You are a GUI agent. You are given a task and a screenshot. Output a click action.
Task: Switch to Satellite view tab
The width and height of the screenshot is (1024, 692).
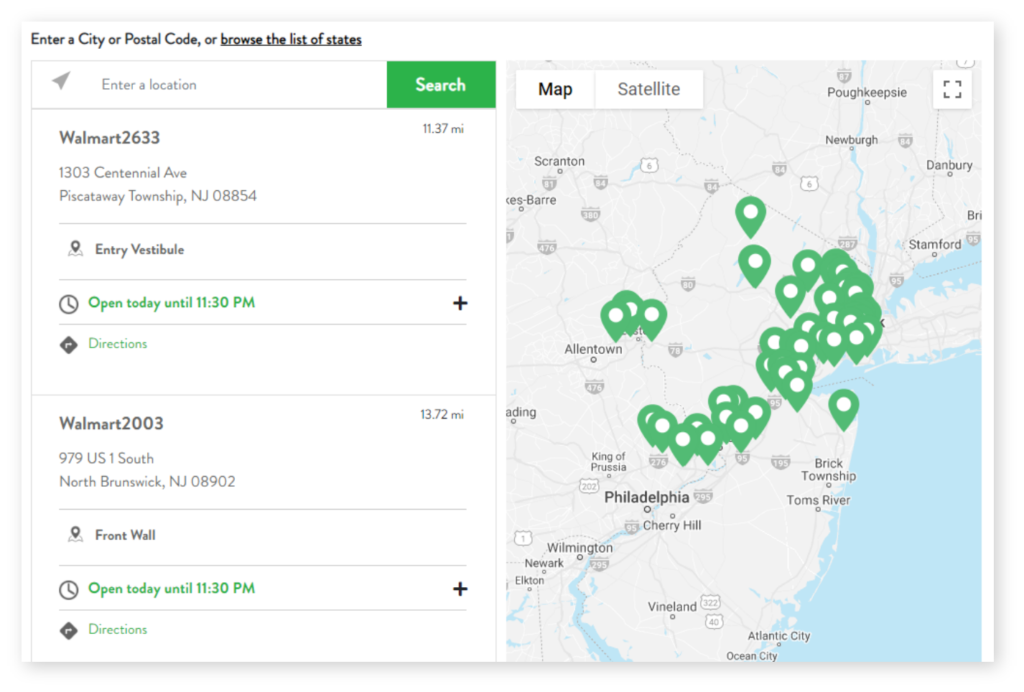[648, 89]
